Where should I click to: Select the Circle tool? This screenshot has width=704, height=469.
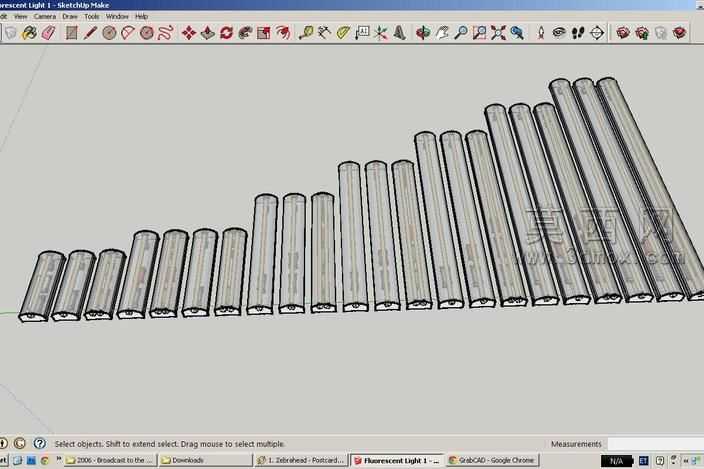click(x=109, y=33)
